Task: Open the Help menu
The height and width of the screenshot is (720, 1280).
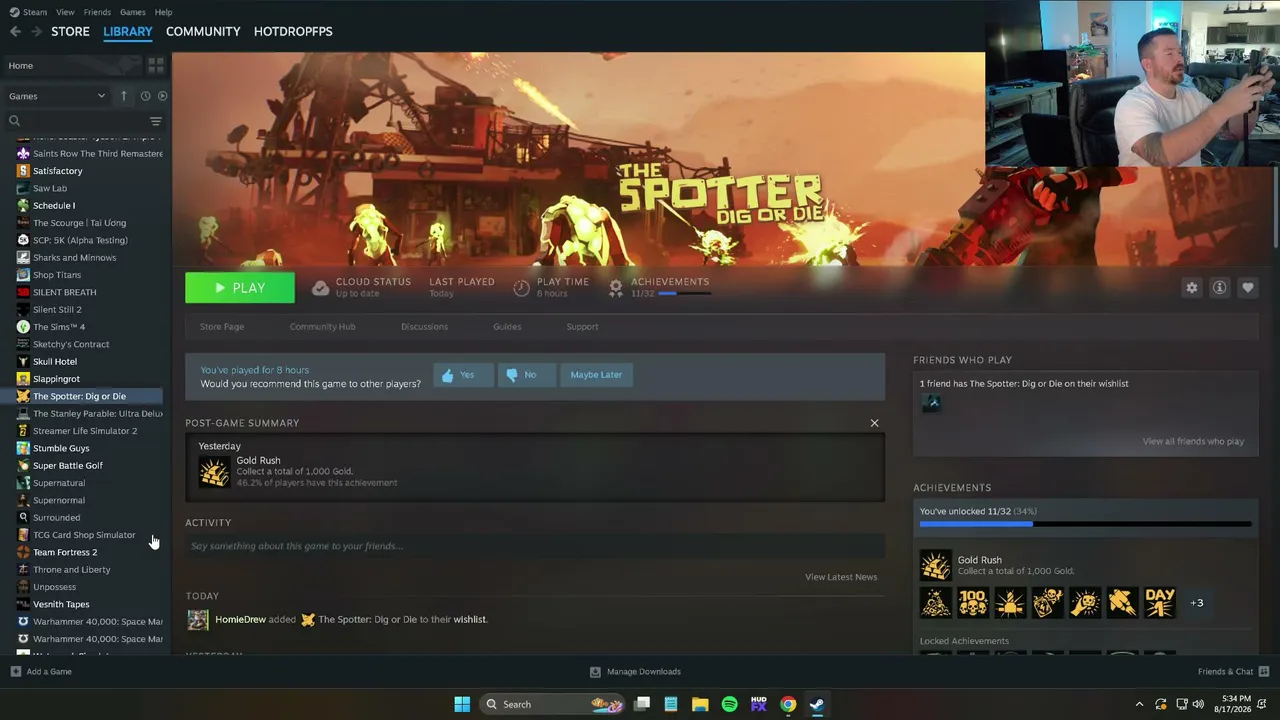Action: point(163,12)
